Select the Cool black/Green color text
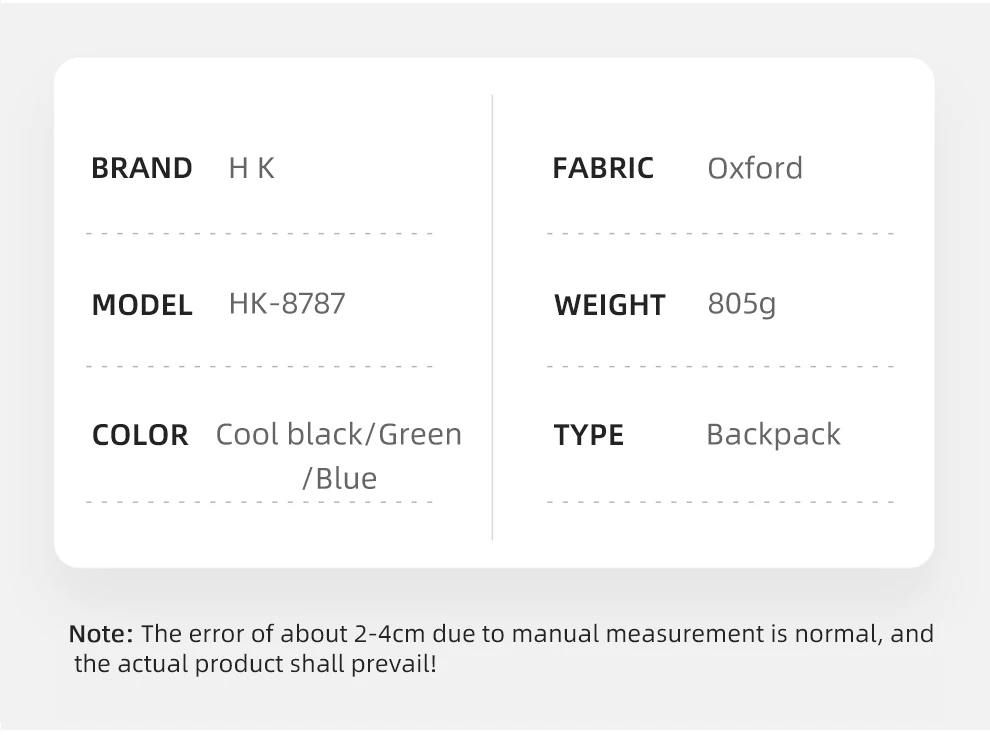This screenshot has width=990, height=741. (x=339, y=434)
